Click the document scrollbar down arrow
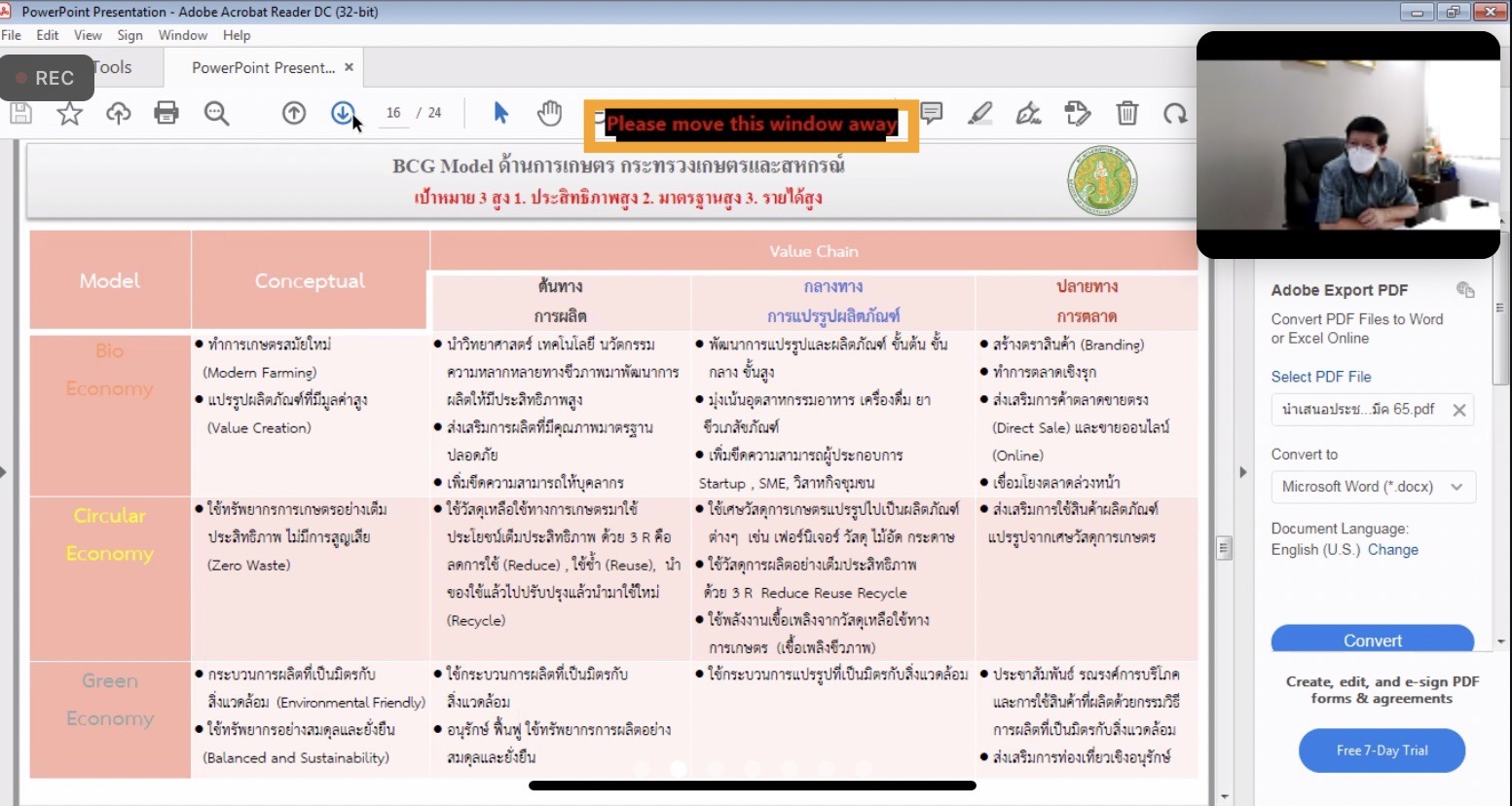1512x806 pixels. (x=1224, y=797)
